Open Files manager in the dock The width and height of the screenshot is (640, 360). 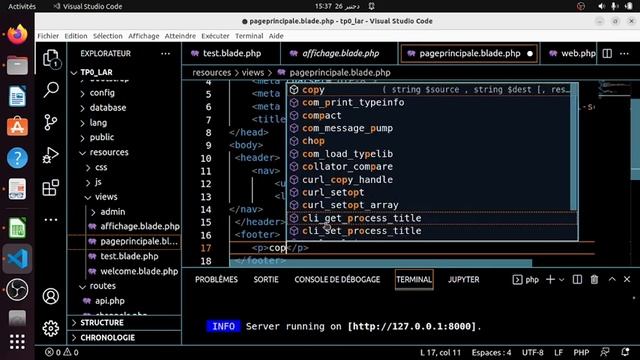coord(17,65)
